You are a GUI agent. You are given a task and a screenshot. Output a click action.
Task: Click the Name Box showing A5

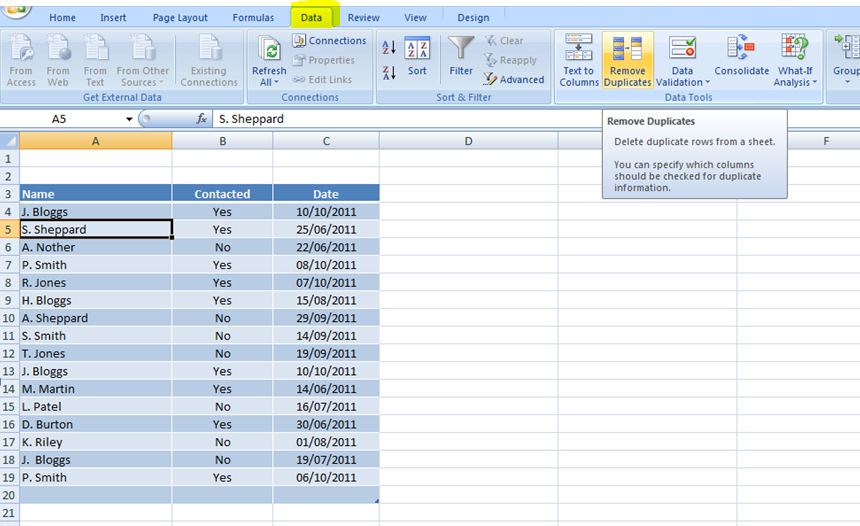(x=59, y=119)
